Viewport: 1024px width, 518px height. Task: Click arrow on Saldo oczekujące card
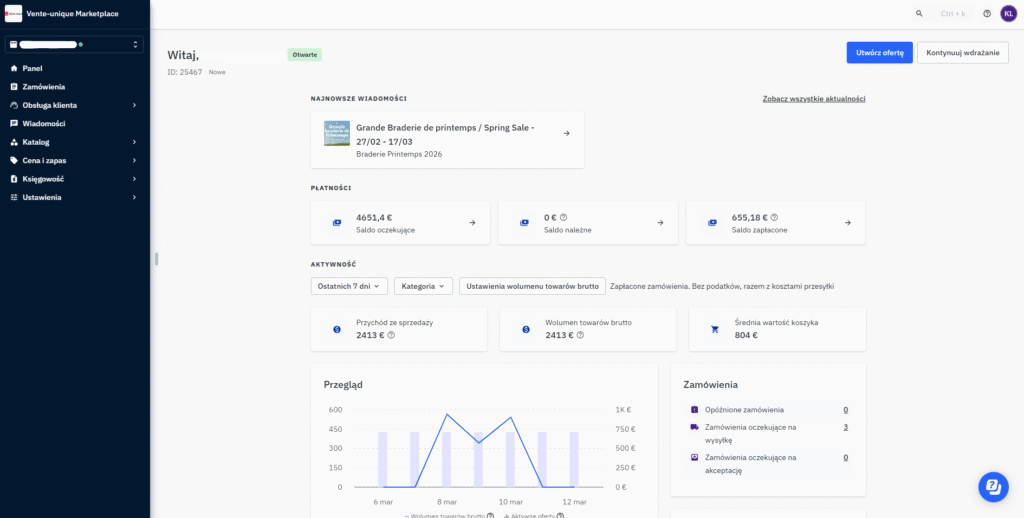click(472, 223)
